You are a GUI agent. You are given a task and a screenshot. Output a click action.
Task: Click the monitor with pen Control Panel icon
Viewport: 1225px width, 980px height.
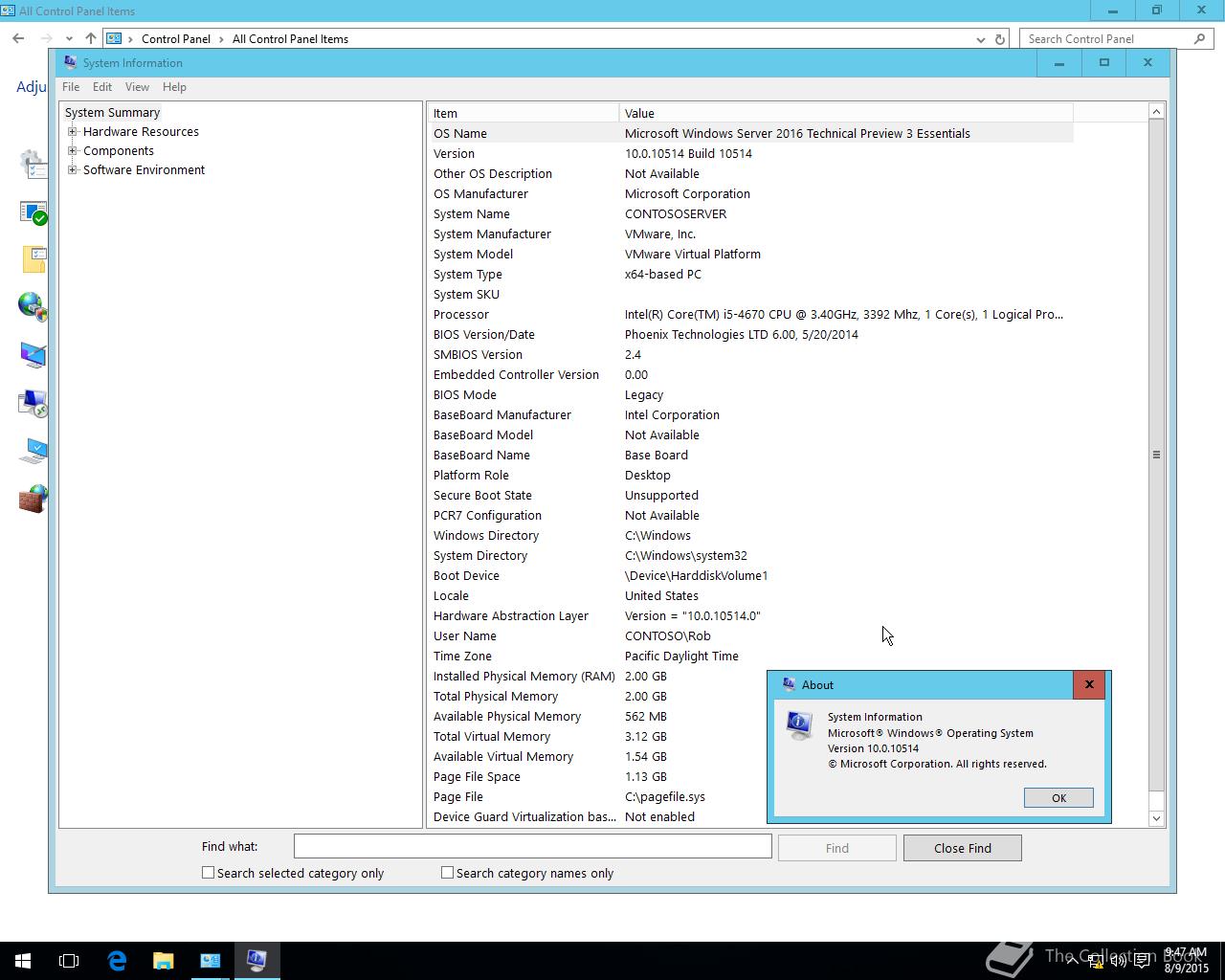[33, 355]
